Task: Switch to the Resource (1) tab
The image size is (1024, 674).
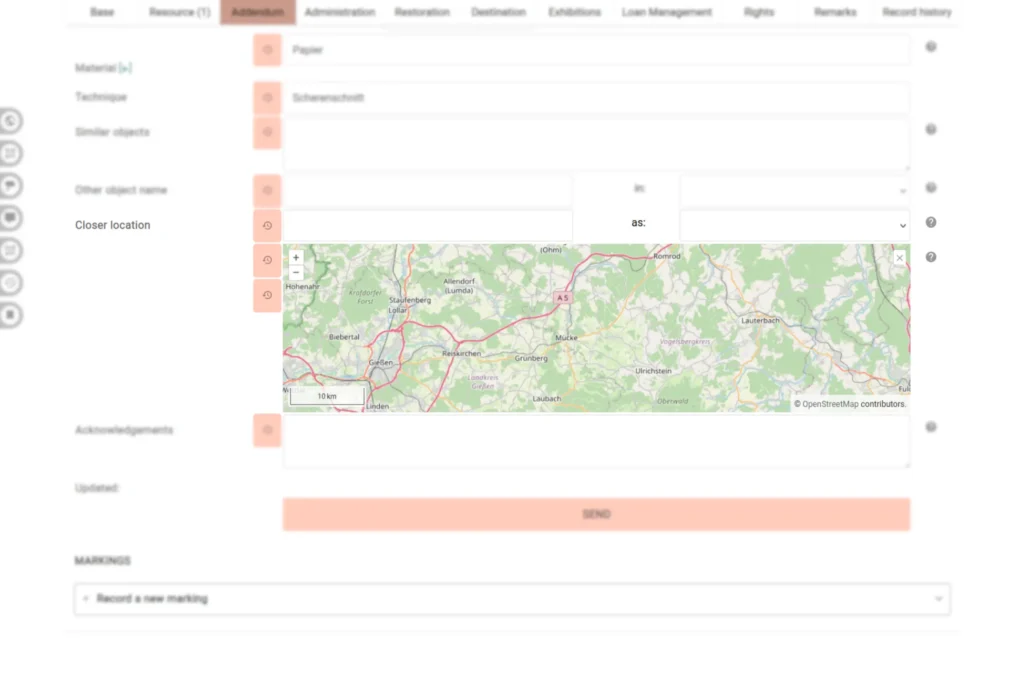Action: [x=179, y=12]
